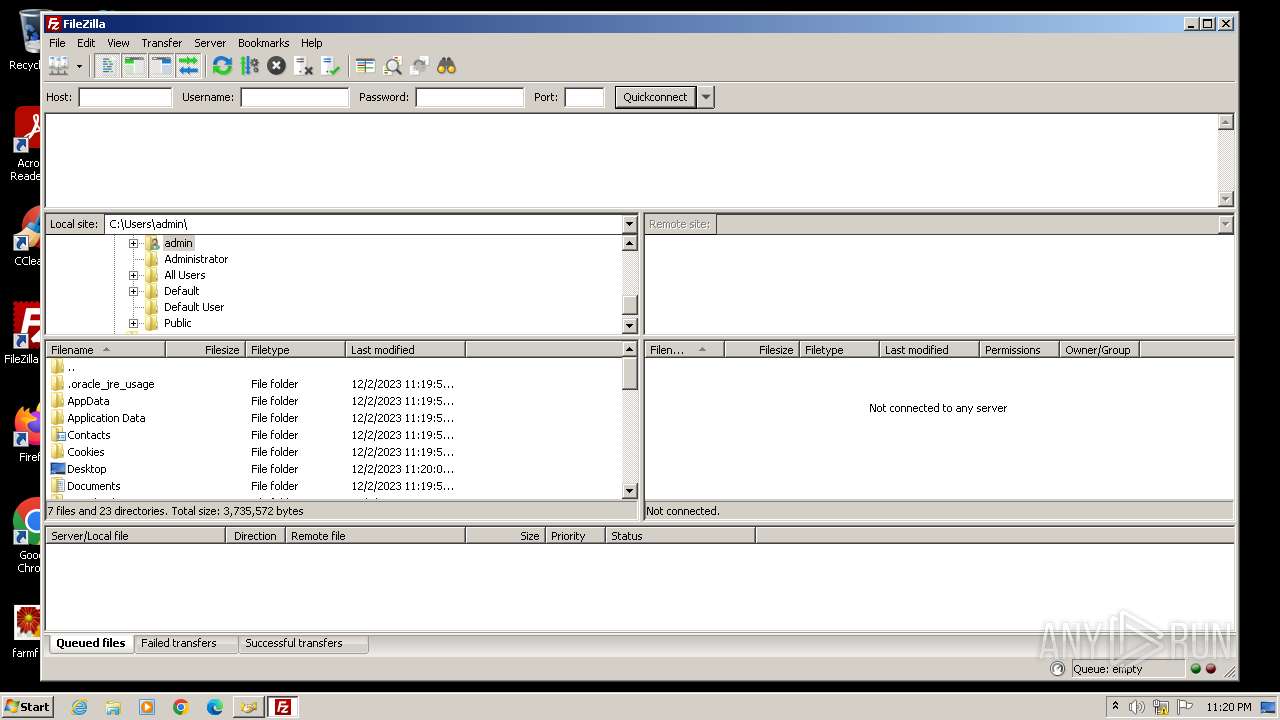This screenshot has width=1280, height=720.
Task: Open the Server menu
Action: coord(210,43)
